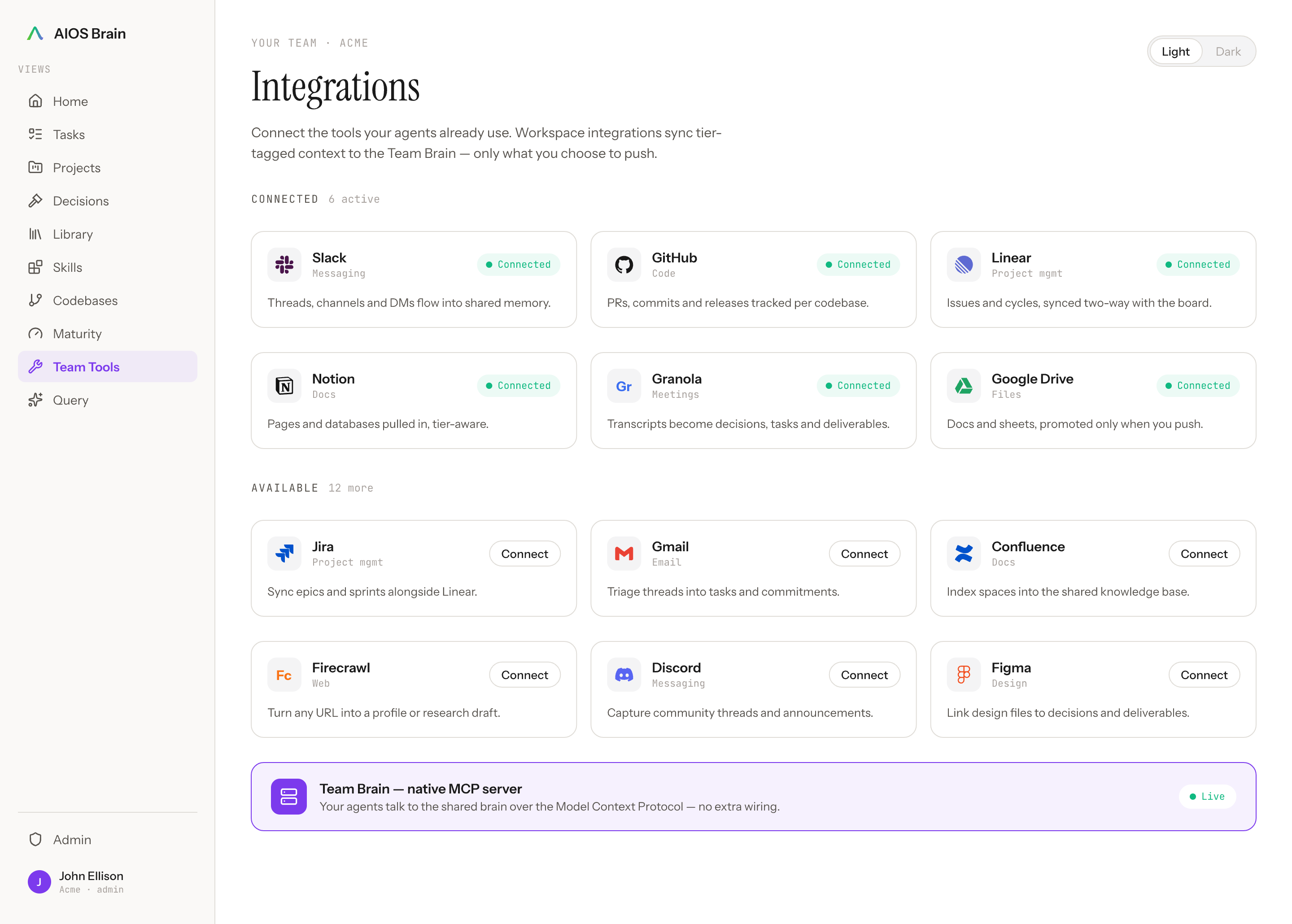Click the Confluence logo icon
Image resolution: width=1292 pixels, height=924 pixels.
(x=963, y=554)
